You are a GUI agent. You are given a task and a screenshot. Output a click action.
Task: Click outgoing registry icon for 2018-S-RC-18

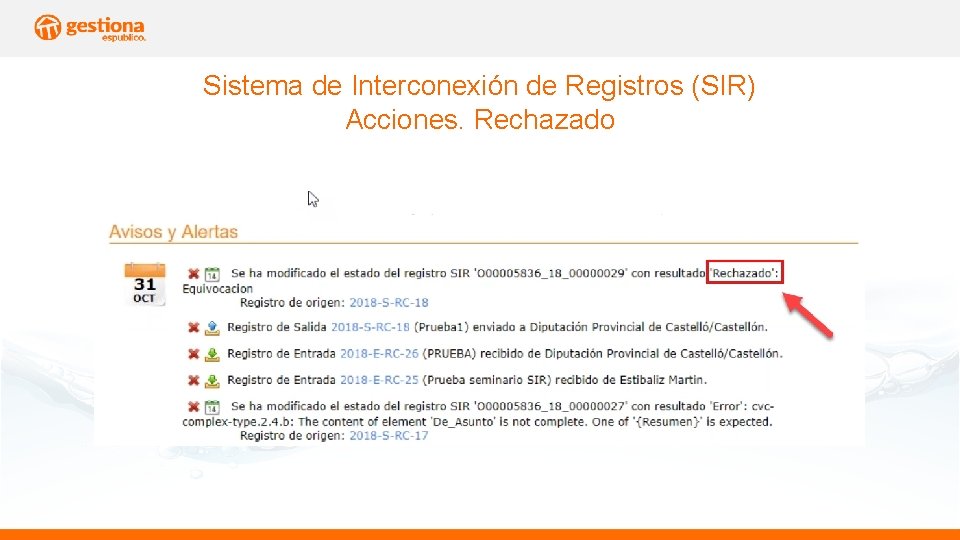(212, 328)
